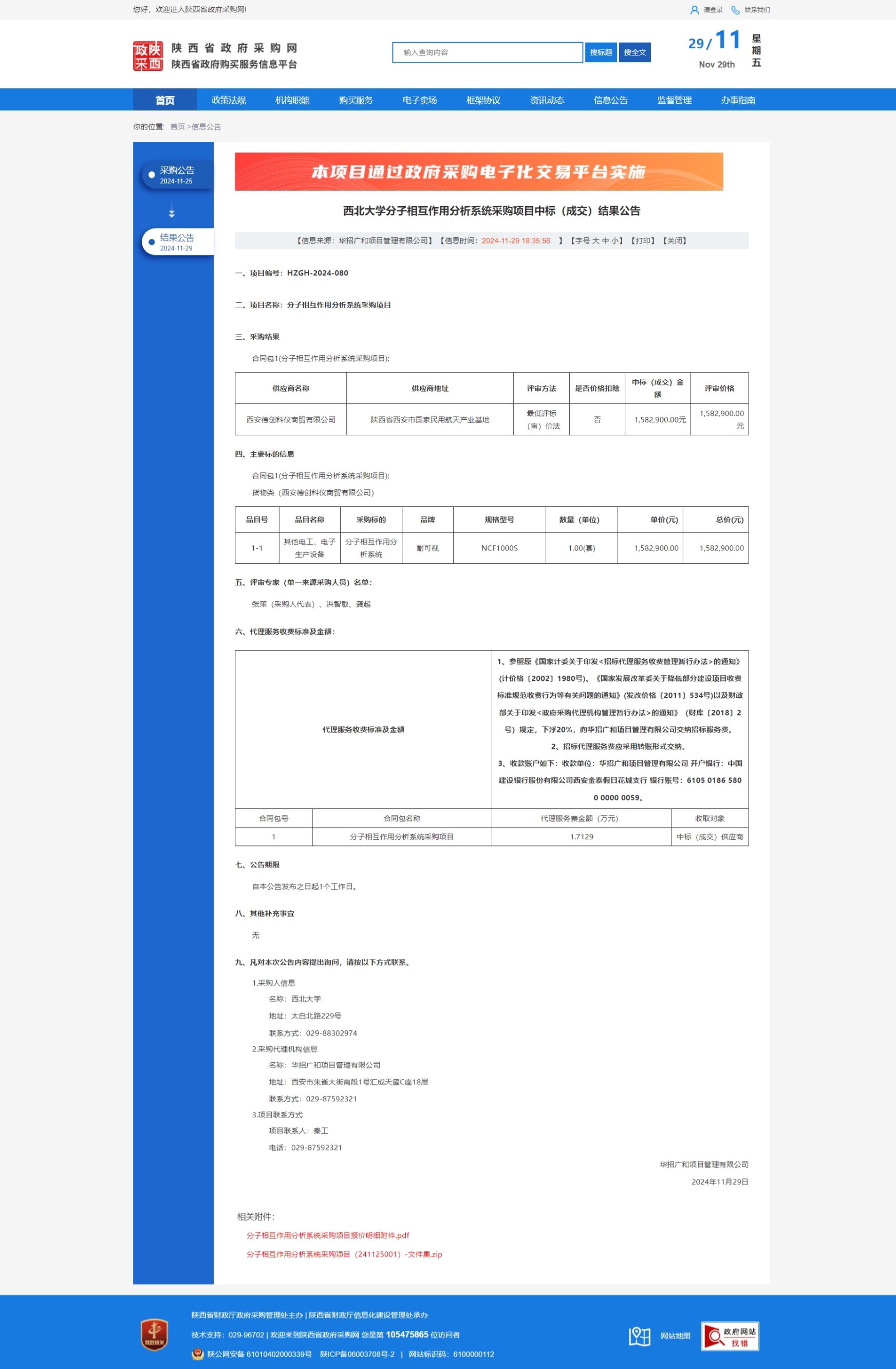Image resolution: width=896 pixels, height=1369 pixels.
Task: Open the 政策法规 navigation menu
Action: [x=228, y=100]
